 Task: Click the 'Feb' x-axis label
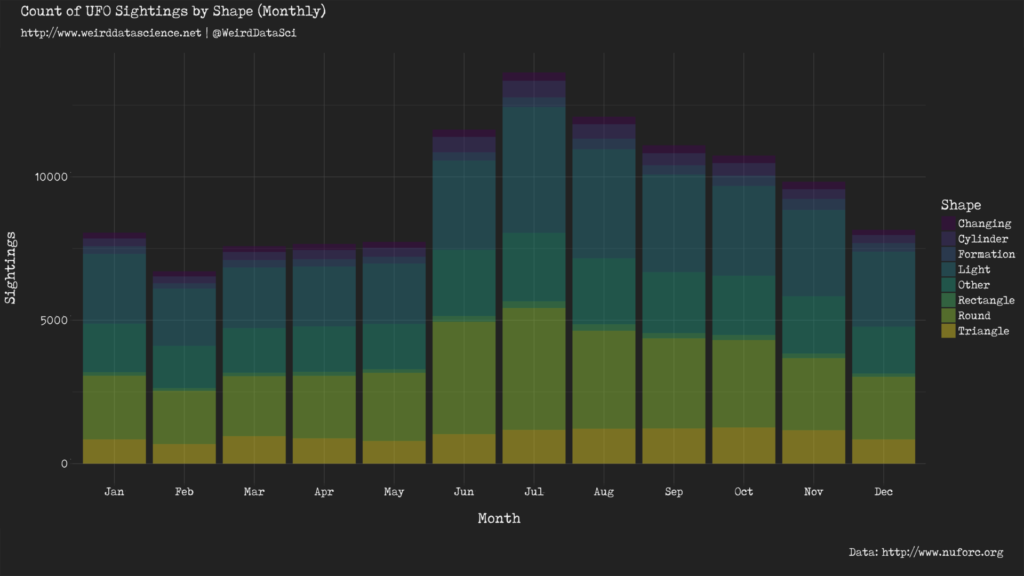(184, 492)
